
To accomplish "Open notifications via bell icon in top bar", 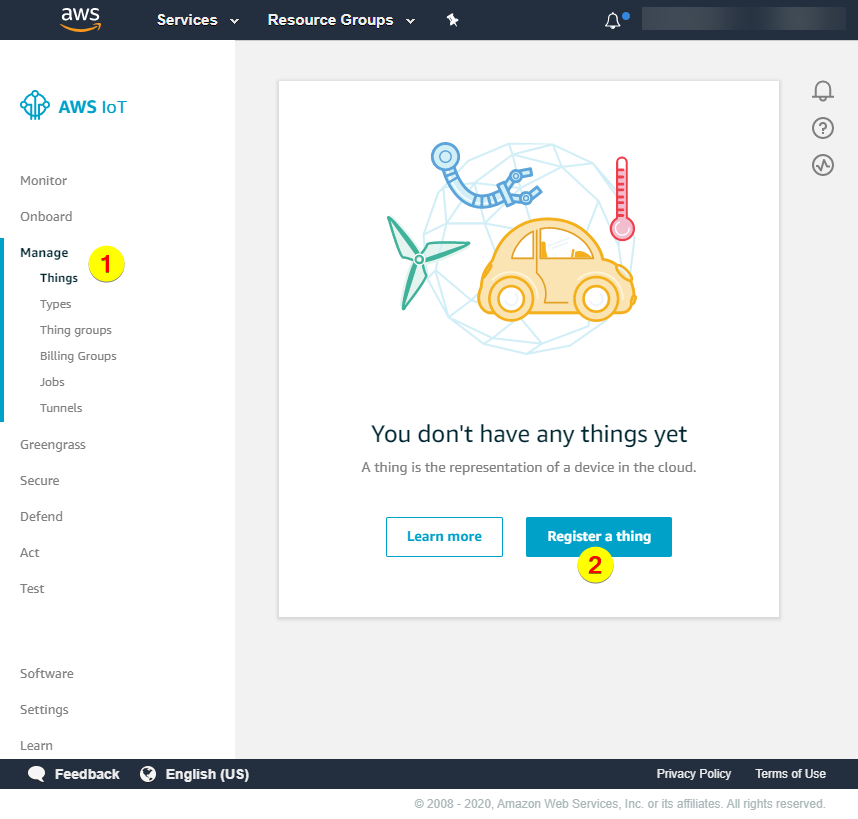I will [613, 19].
